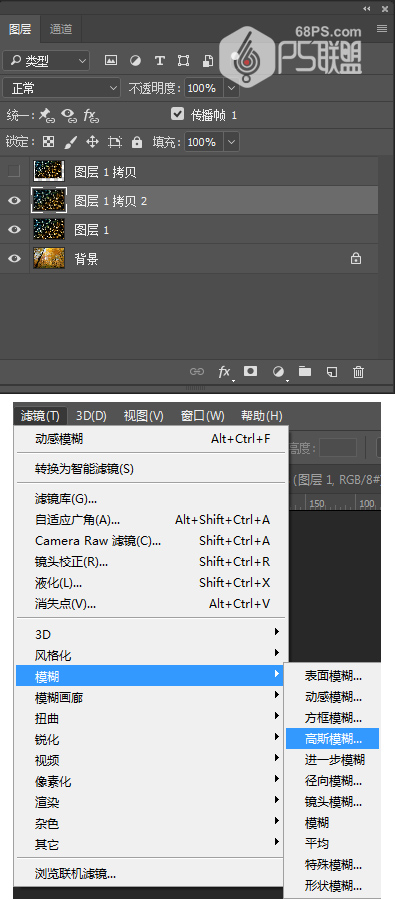Lock layer position

[92, 142]
